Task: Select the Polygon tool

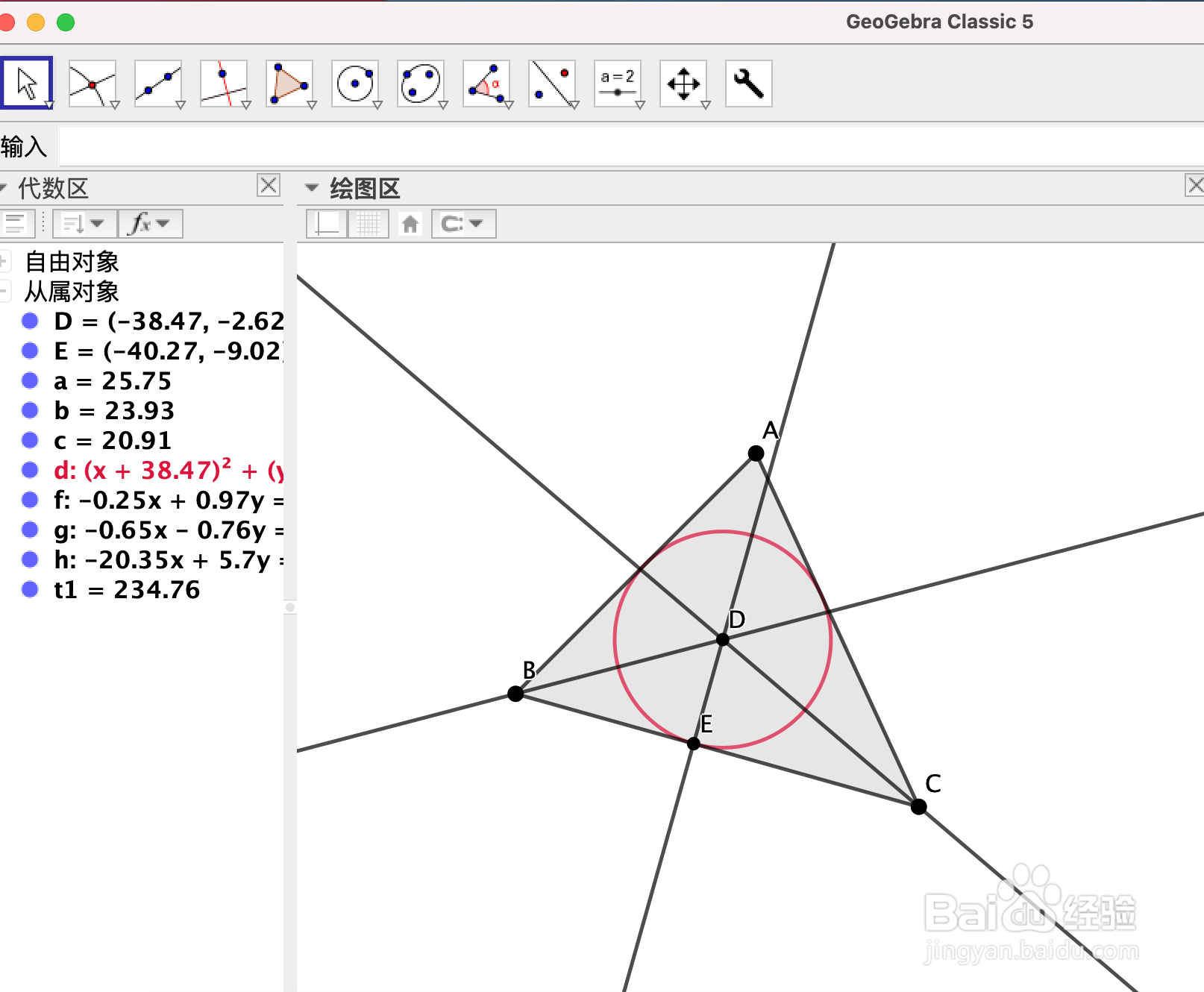Action: pyautogui.click(x=289, y=84)
